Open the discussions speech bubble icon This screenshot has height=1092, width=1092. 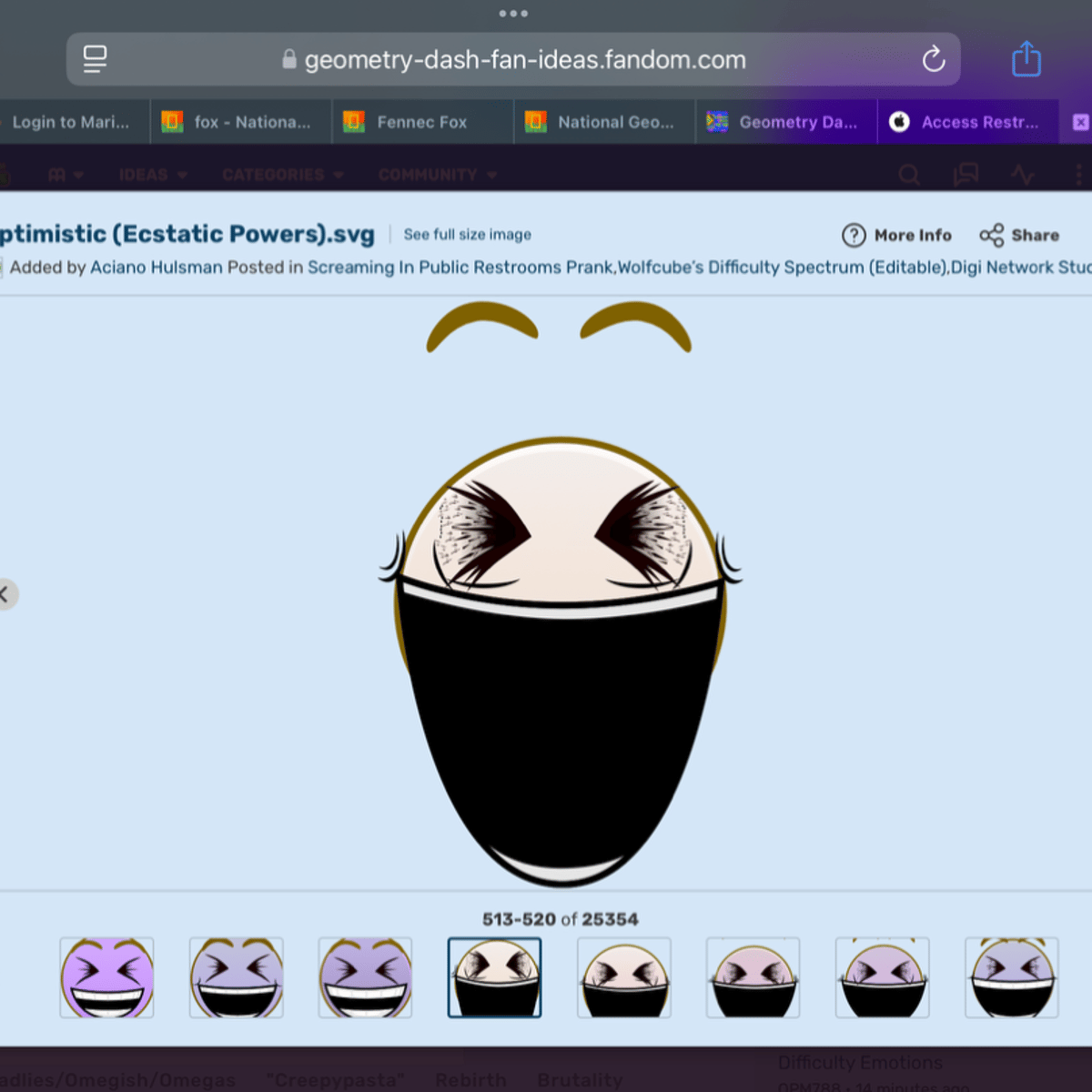point(966,175)
